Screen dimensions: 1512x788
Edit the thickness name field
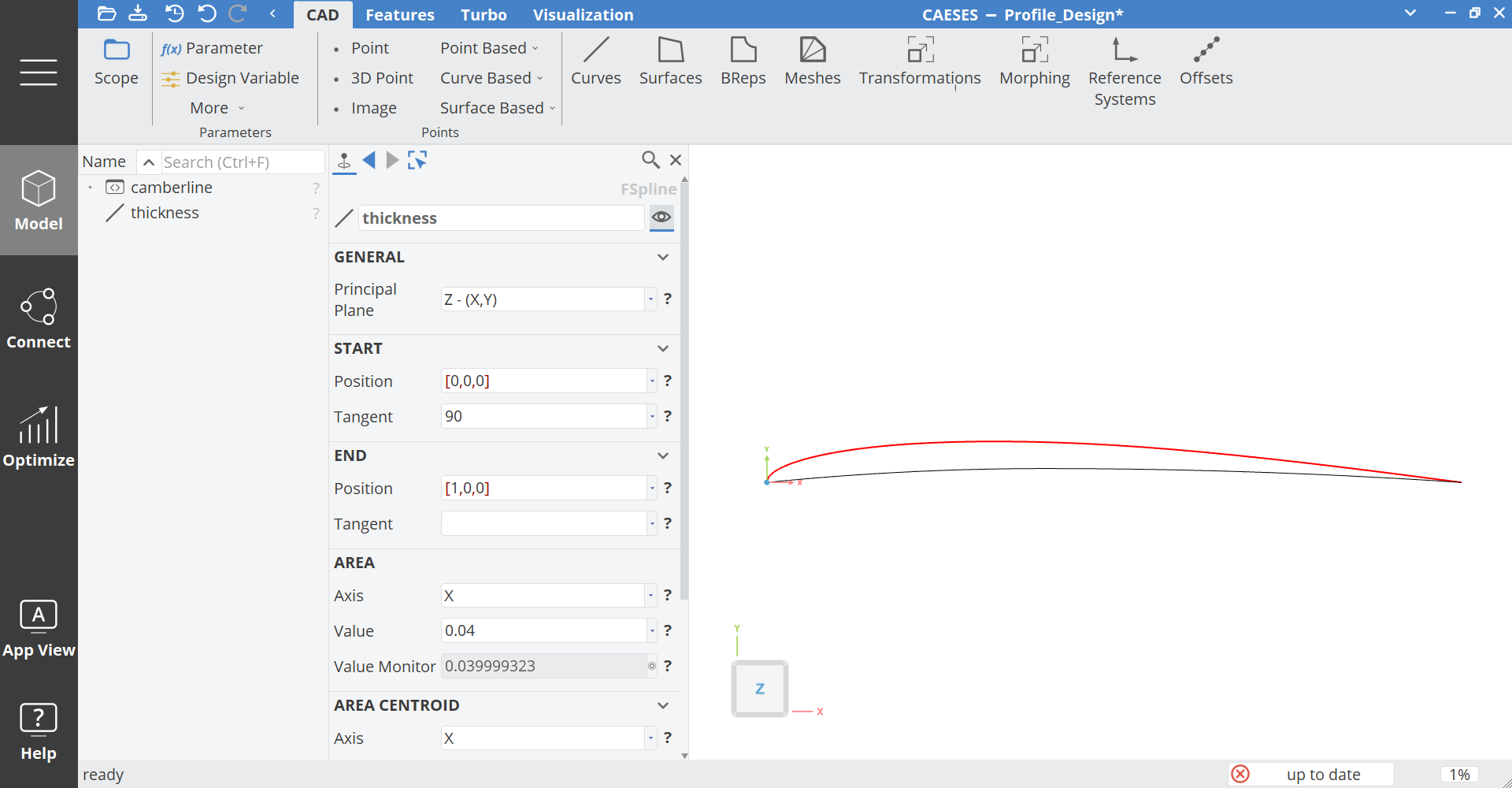click(501, 218)
